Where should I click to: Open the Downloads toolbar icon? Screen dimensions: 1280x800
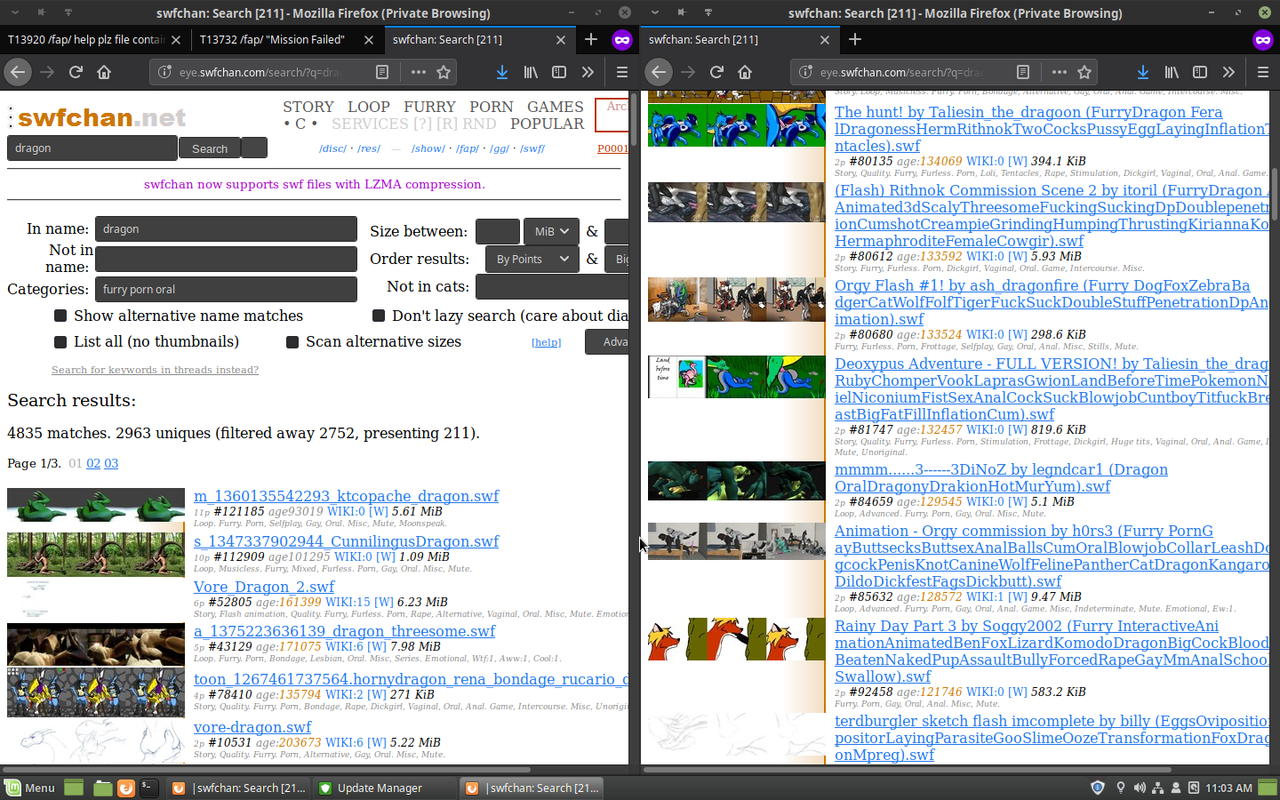(502, 71)
